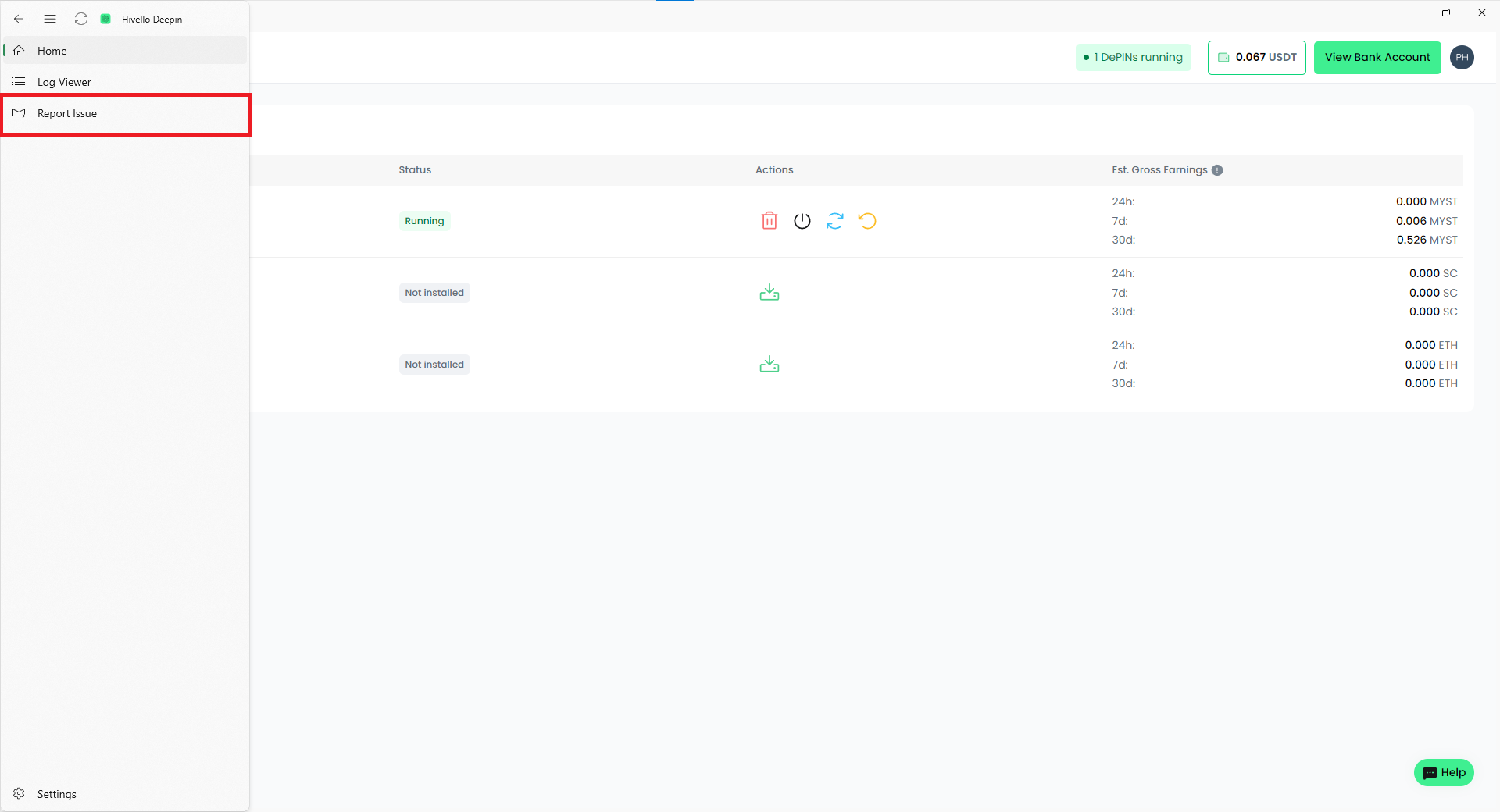Click the Est. Gross Earnings info icon
The height and width of the screenshot is (812, 1500).
pyautogui.click(x=1217, y=170)
